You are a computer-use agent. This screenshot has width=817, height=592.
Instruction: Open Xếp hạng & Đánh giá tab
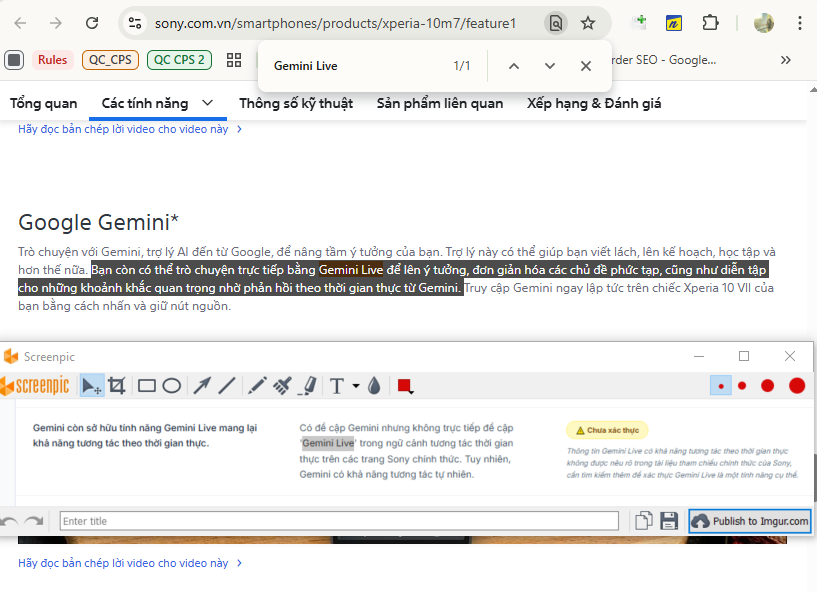593,103
